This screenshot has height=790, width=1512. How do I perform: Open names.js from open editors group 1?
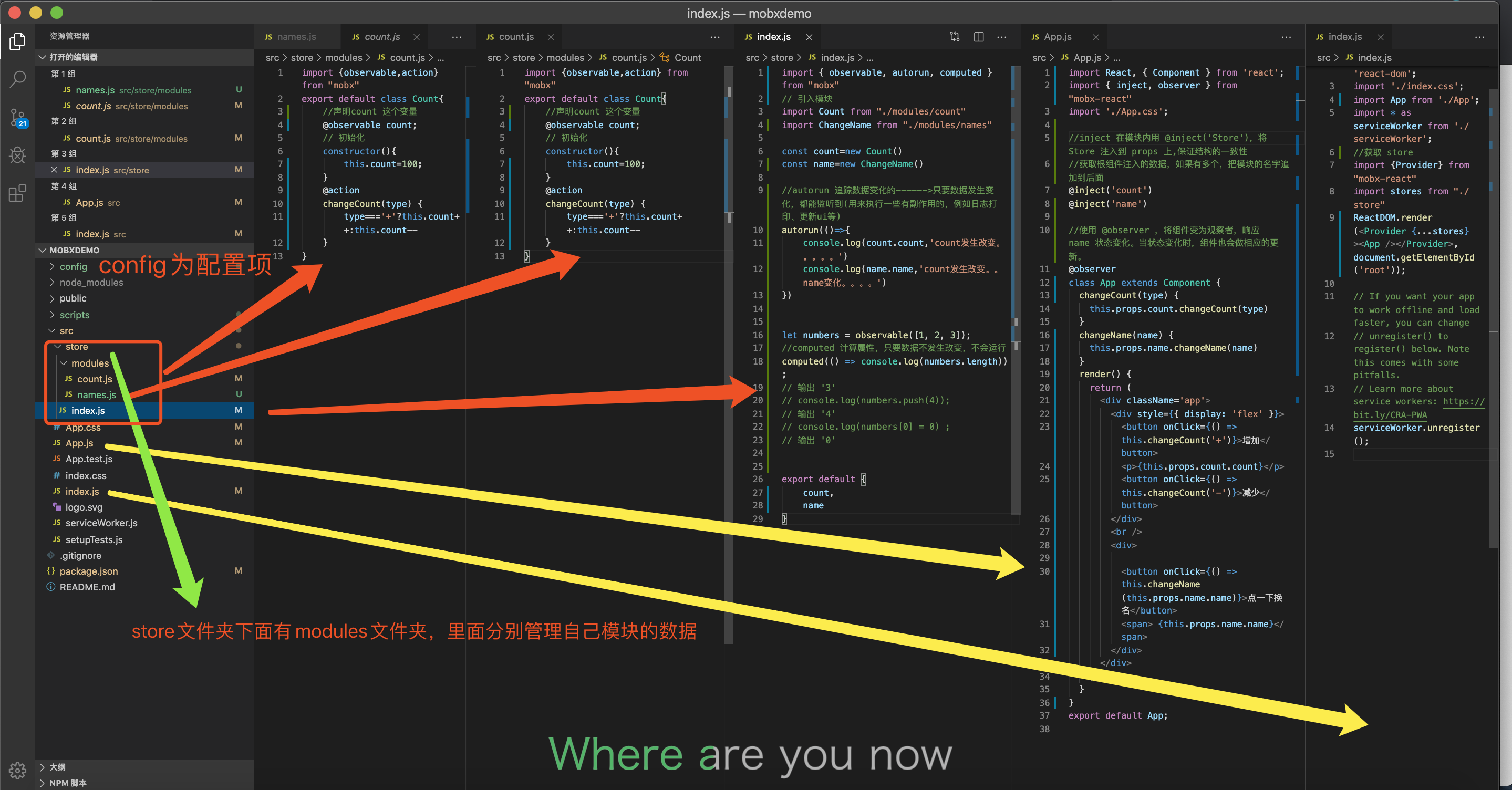tap(144, 90)
